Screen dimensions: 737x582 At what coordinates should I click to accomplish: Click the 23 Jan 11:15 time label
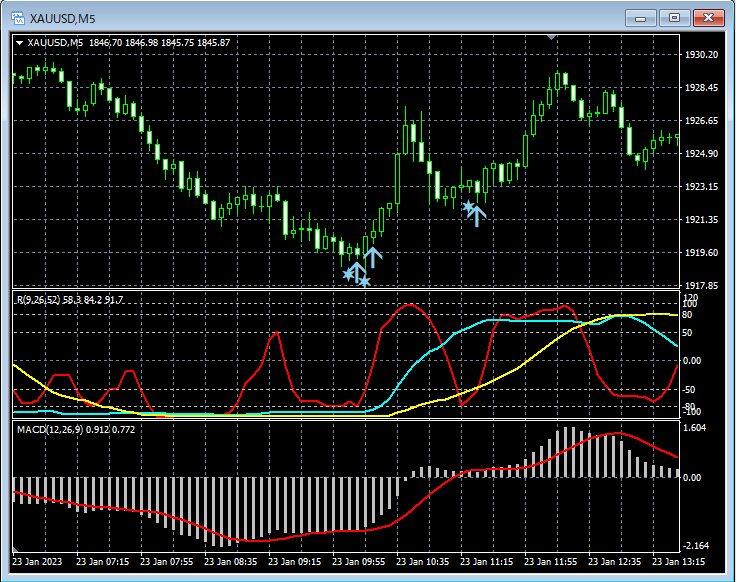click(486, 562)
